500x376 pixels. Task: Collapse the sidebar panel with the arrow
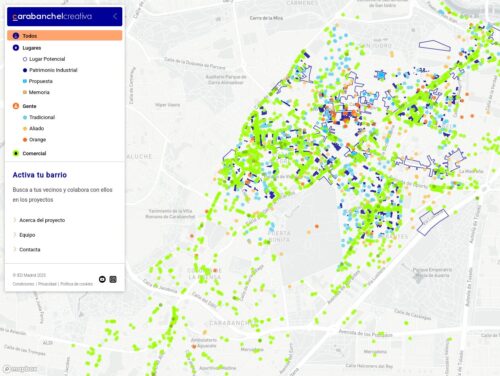point(115,16)
